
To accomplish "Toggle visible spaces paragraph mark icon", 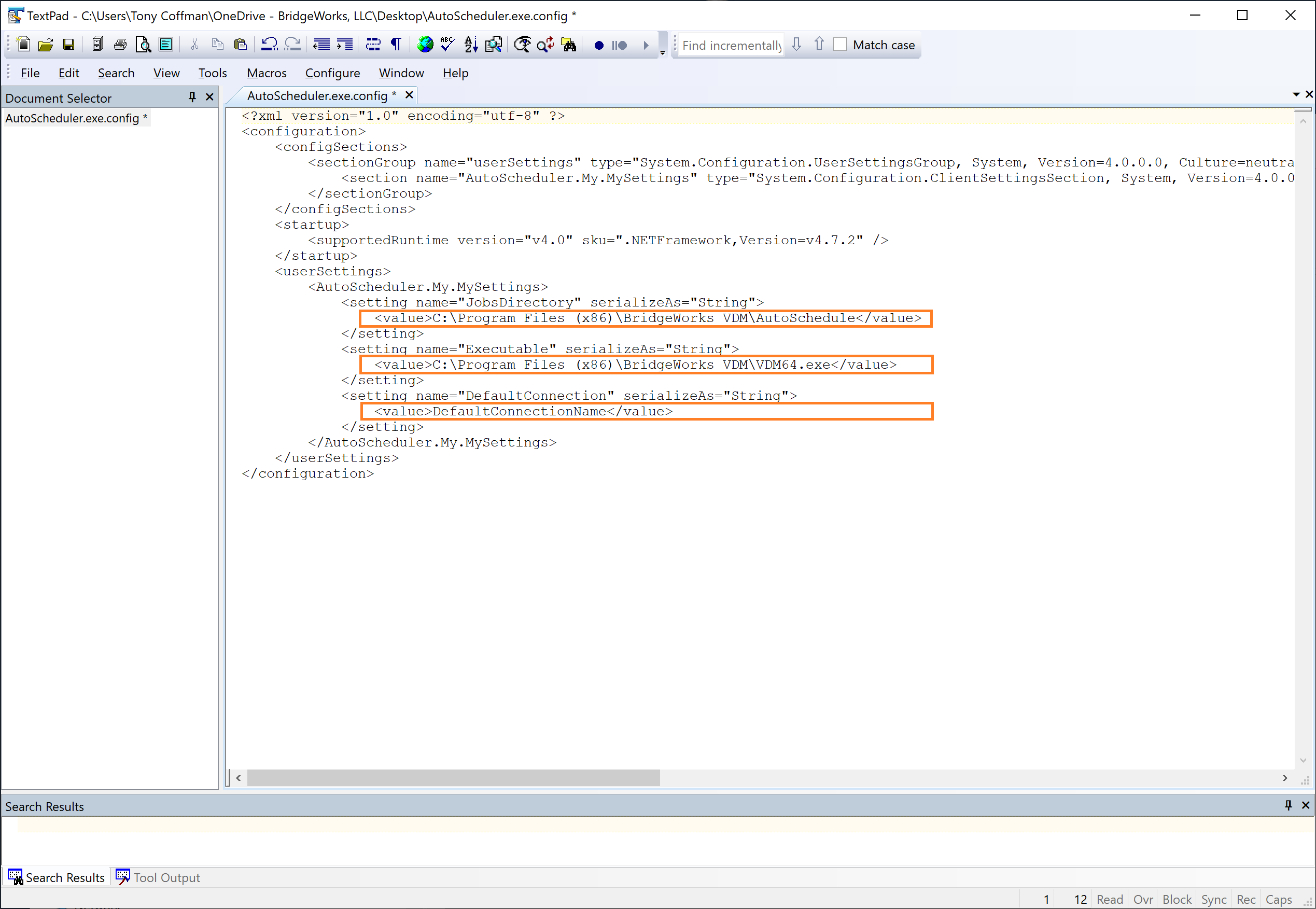I will point(396,45).
